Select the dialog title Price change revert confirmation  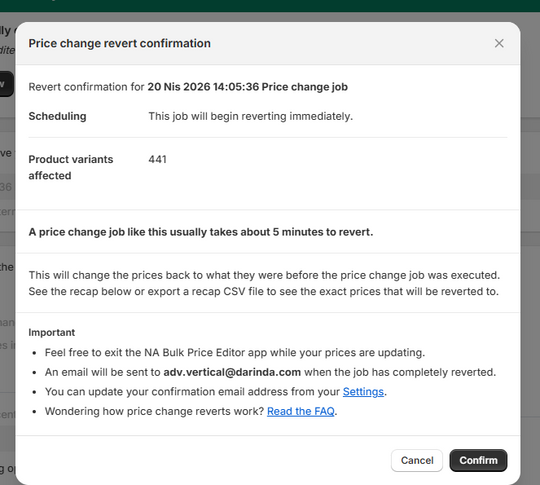coord(120,43)
